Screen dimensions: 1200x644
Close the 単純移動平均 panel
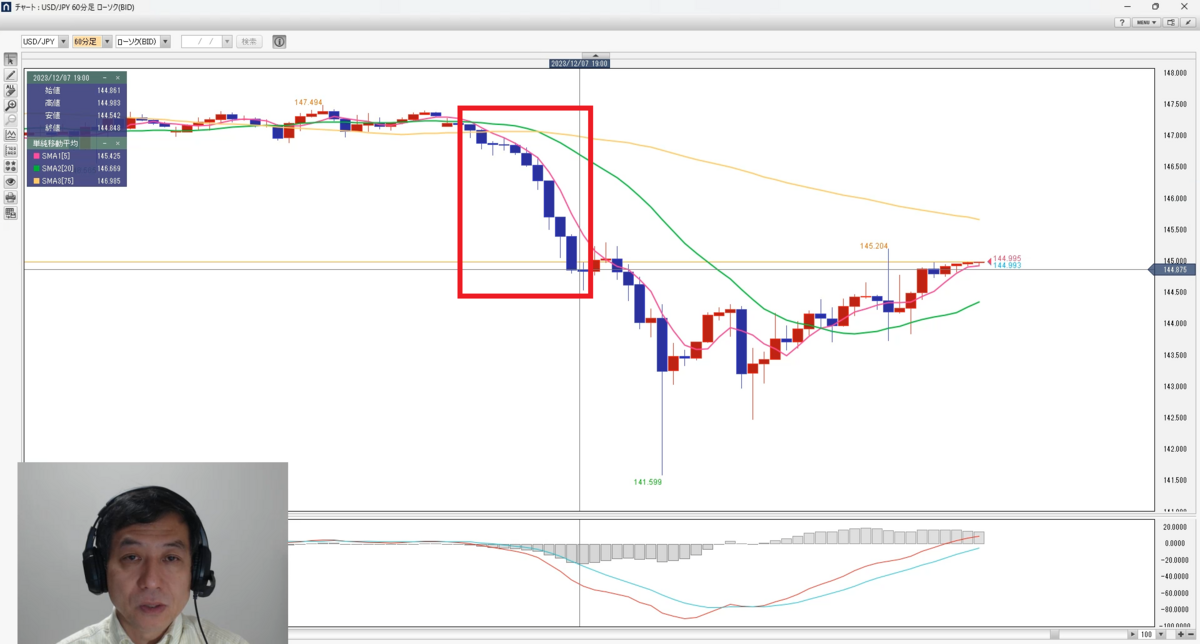click(x=118, y=143)
